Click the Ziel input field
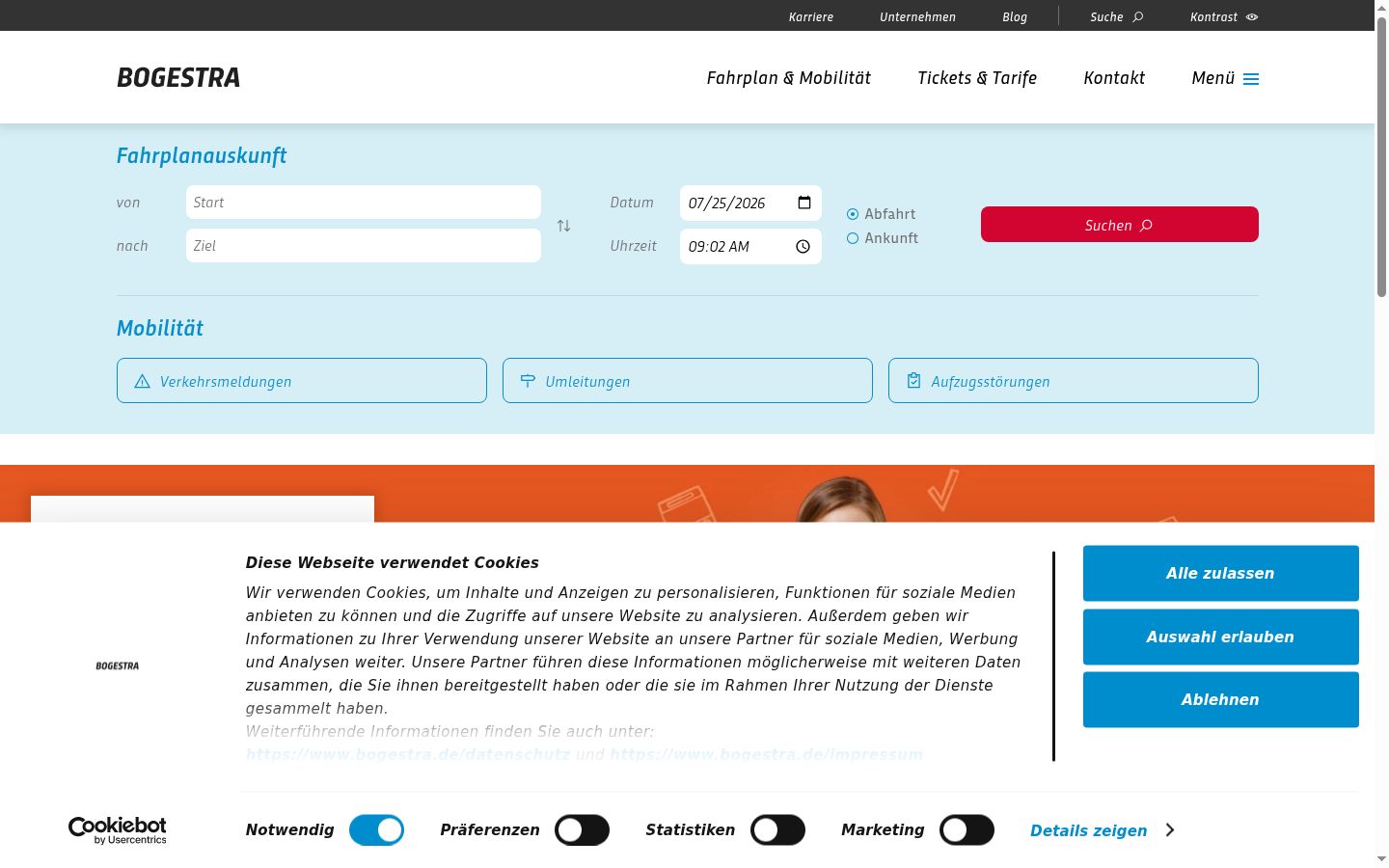 pyautogui.click(x=364, y=246)
